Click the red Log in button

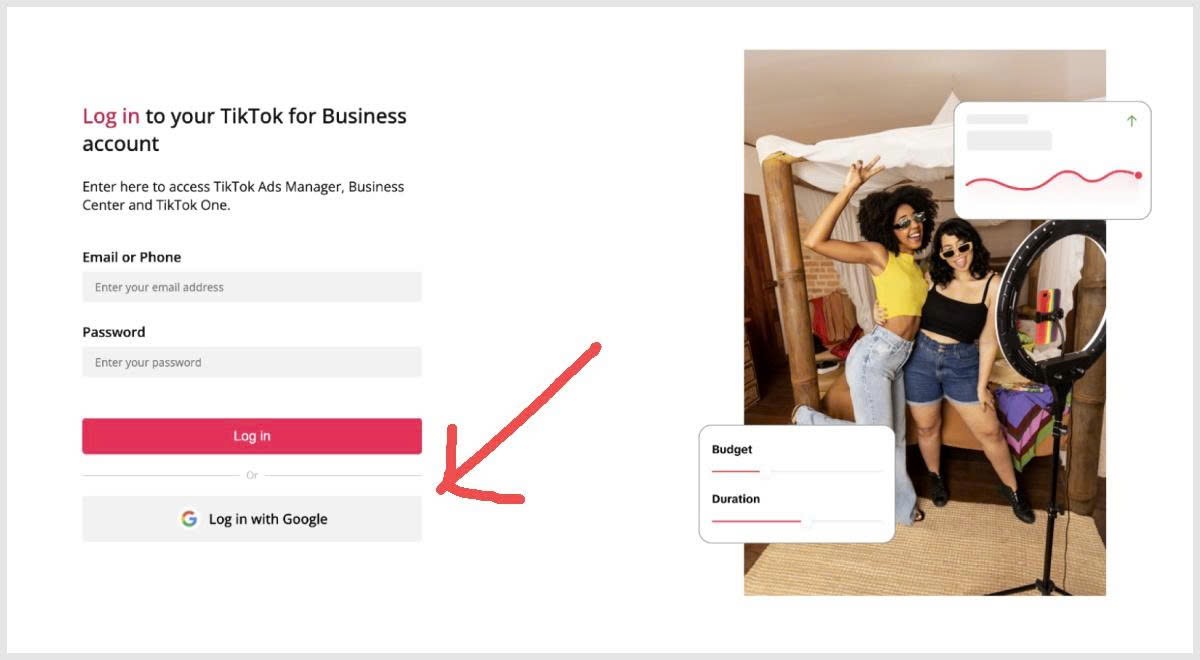[252, 436]
